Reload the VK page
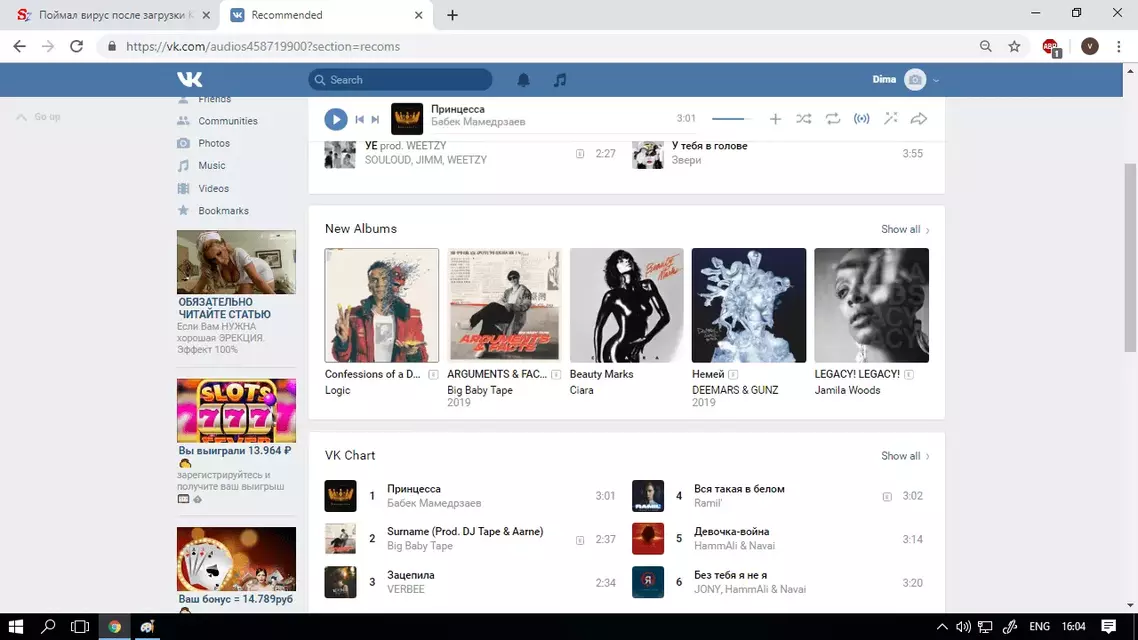The width and height of the screenshot is (1138, 640). (x=76, y=46)
